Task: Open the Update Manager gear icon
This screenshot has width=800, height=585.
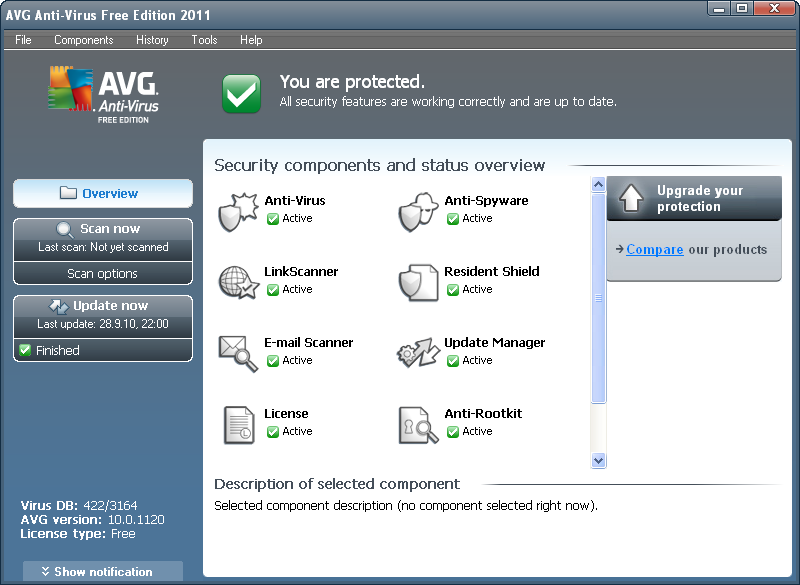Action: pos(418,353)
